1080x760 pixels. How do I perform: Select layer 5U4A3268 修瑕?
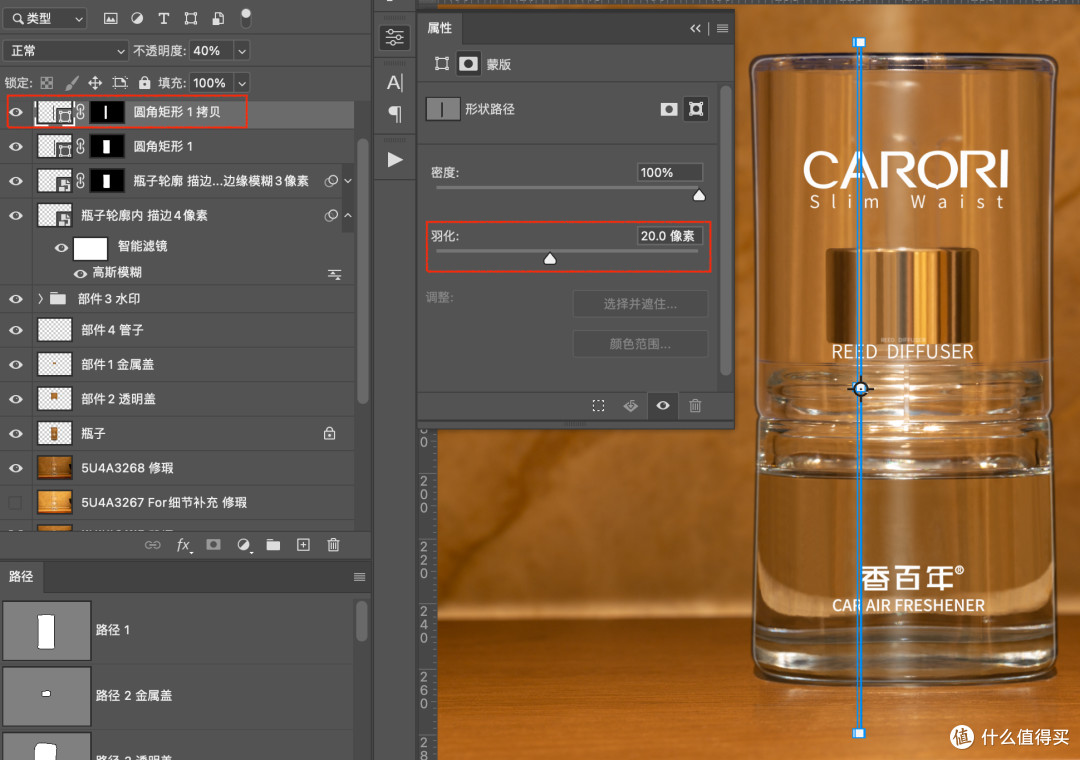177,468
